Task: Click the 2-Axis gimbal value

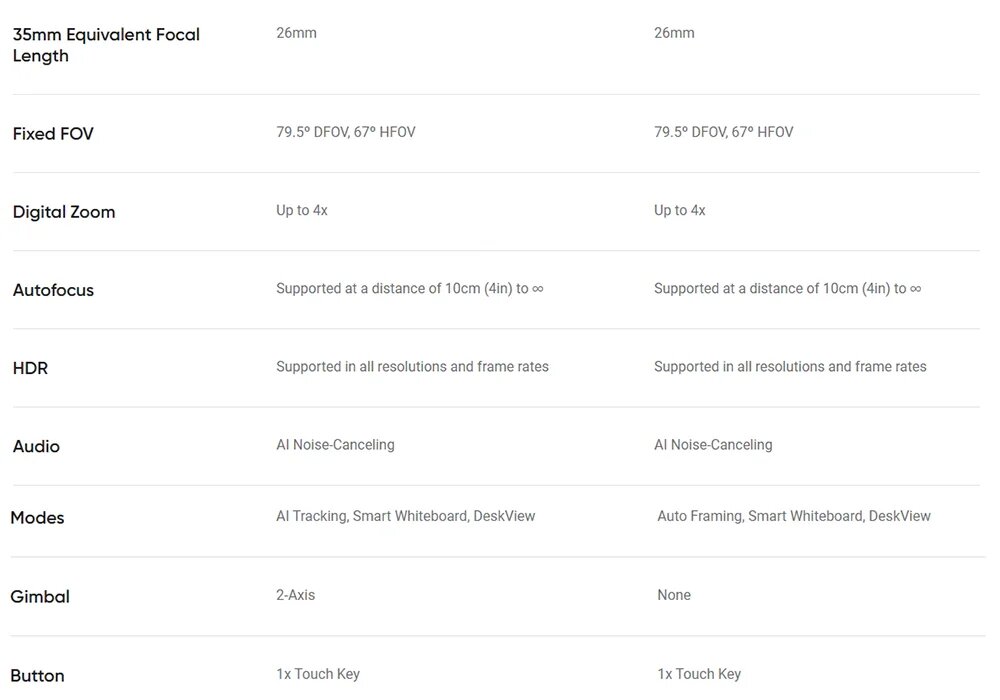Action: 295,595
